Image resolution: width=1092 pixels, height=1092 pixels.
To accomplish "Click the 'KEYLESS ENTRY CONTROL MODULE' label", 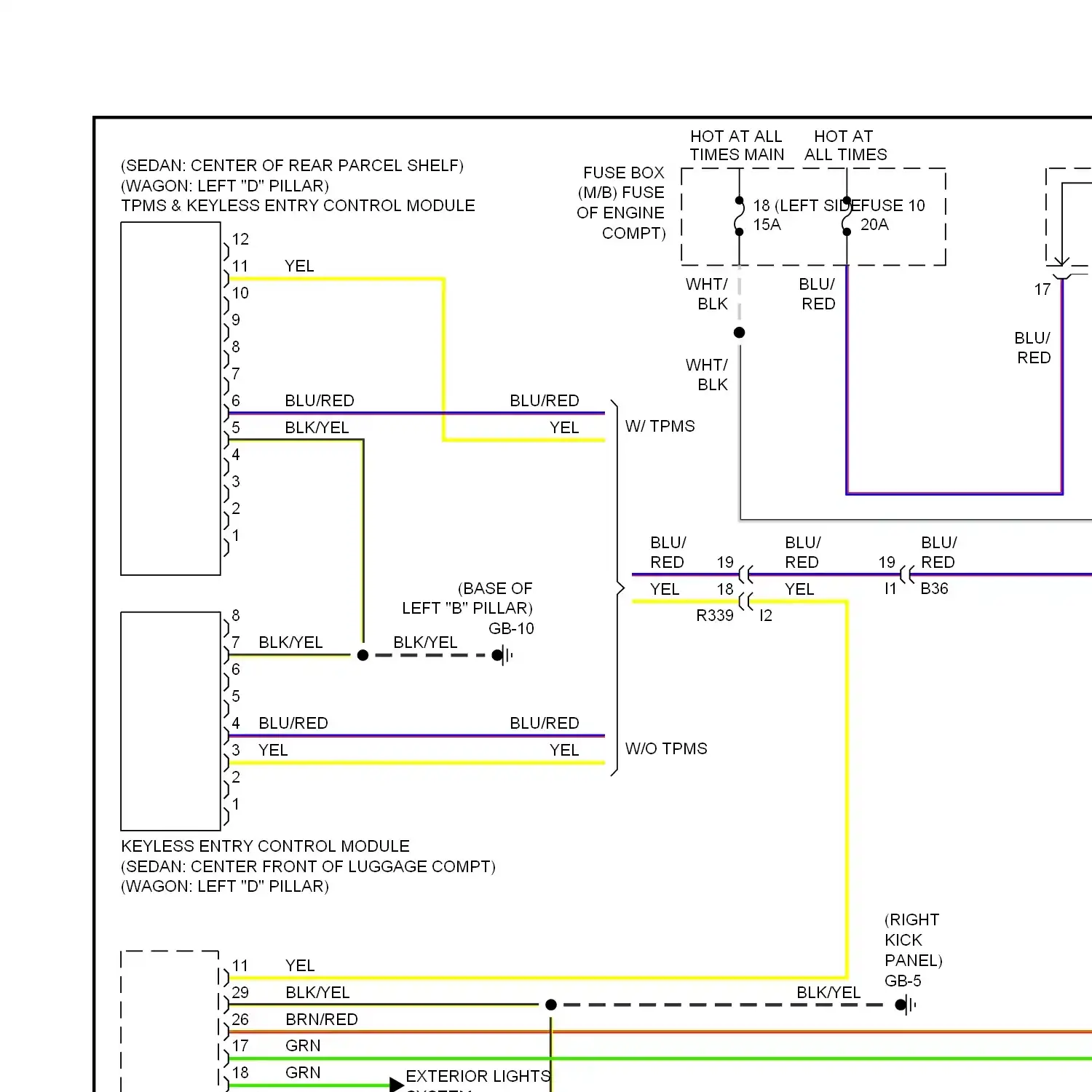I will (265, 846).
